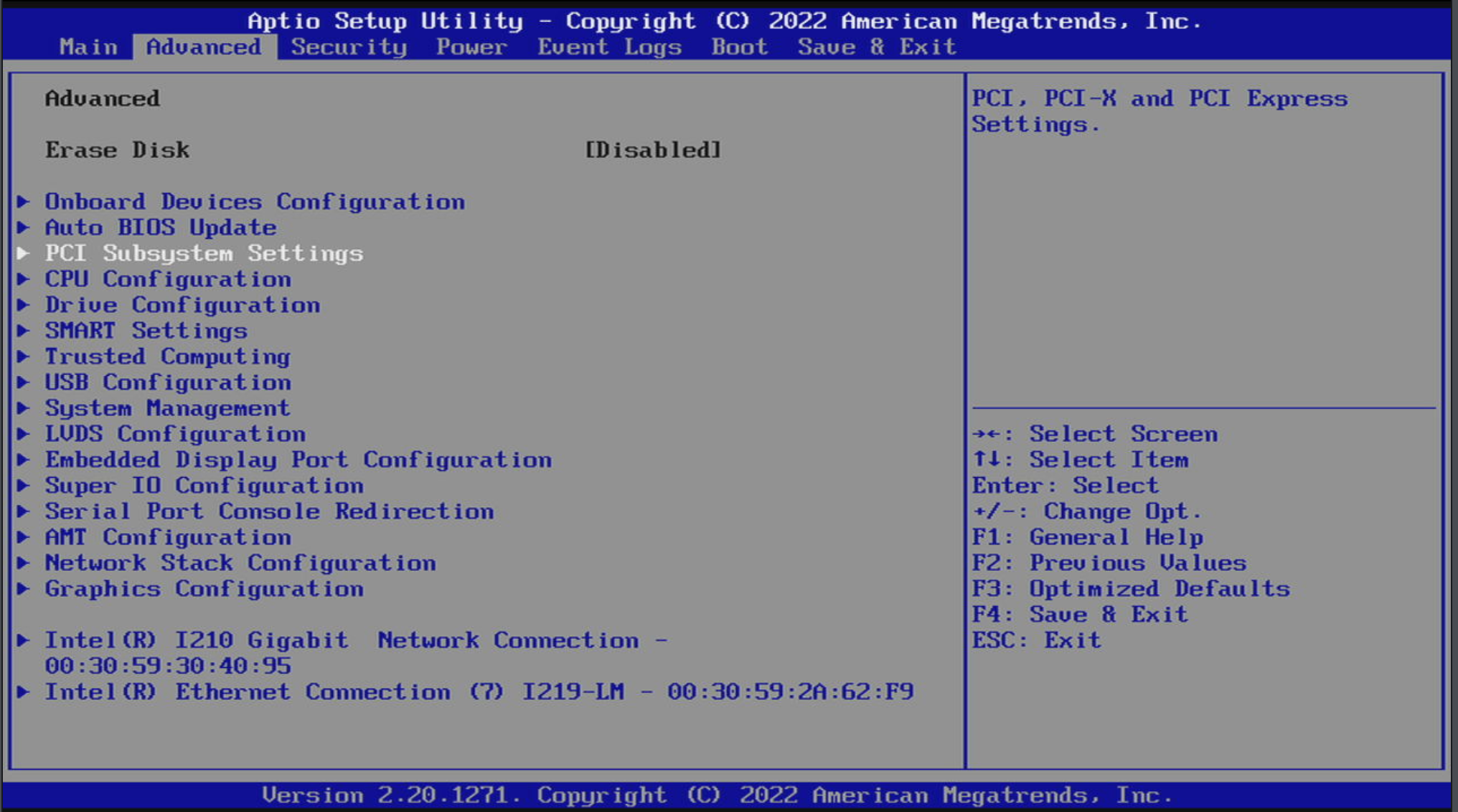Image resolution: width=1458 pixels, height=812 pixels.
Task: Click the 'Select Screen' key hint
Action: 1095,434
